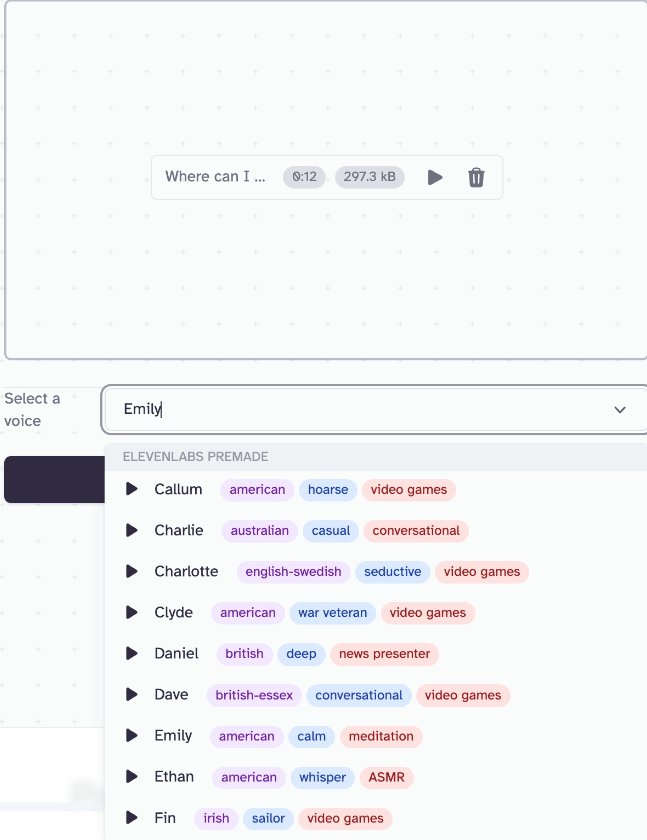
Task: Play the "Where can I" audio clip
Action: pos(435,177)
